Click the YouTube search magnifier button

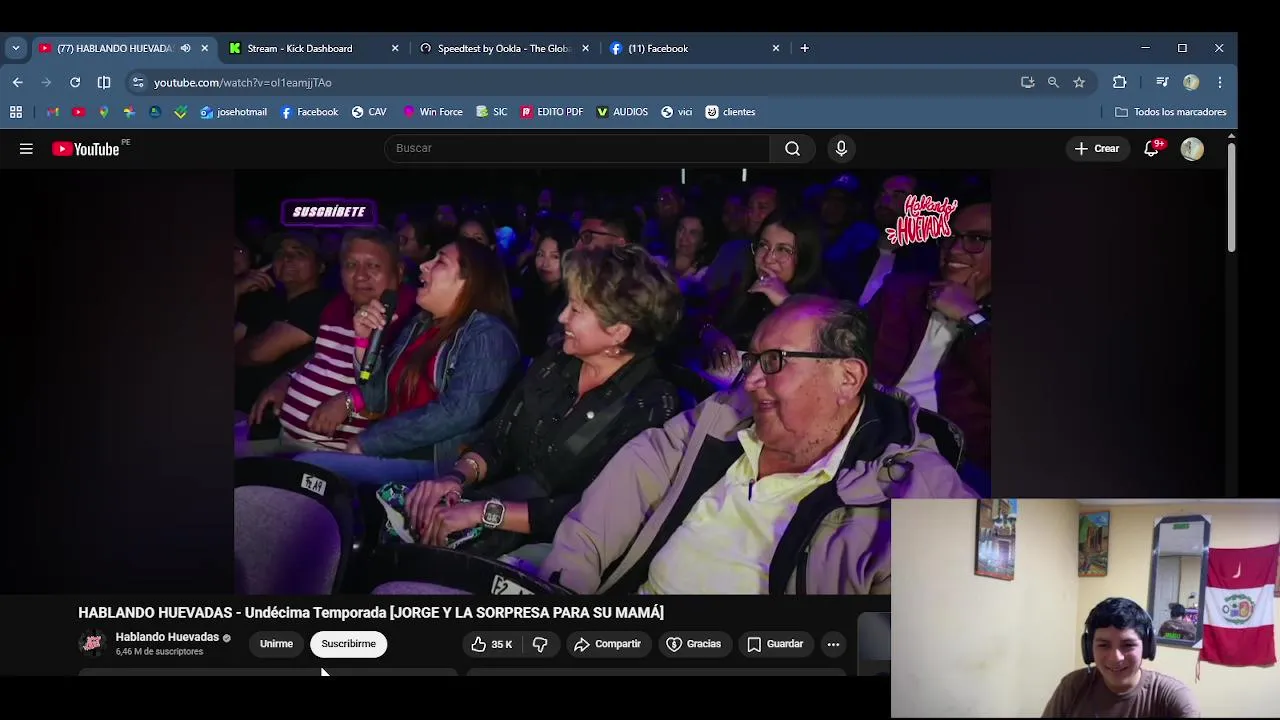(x=792, y=149)
